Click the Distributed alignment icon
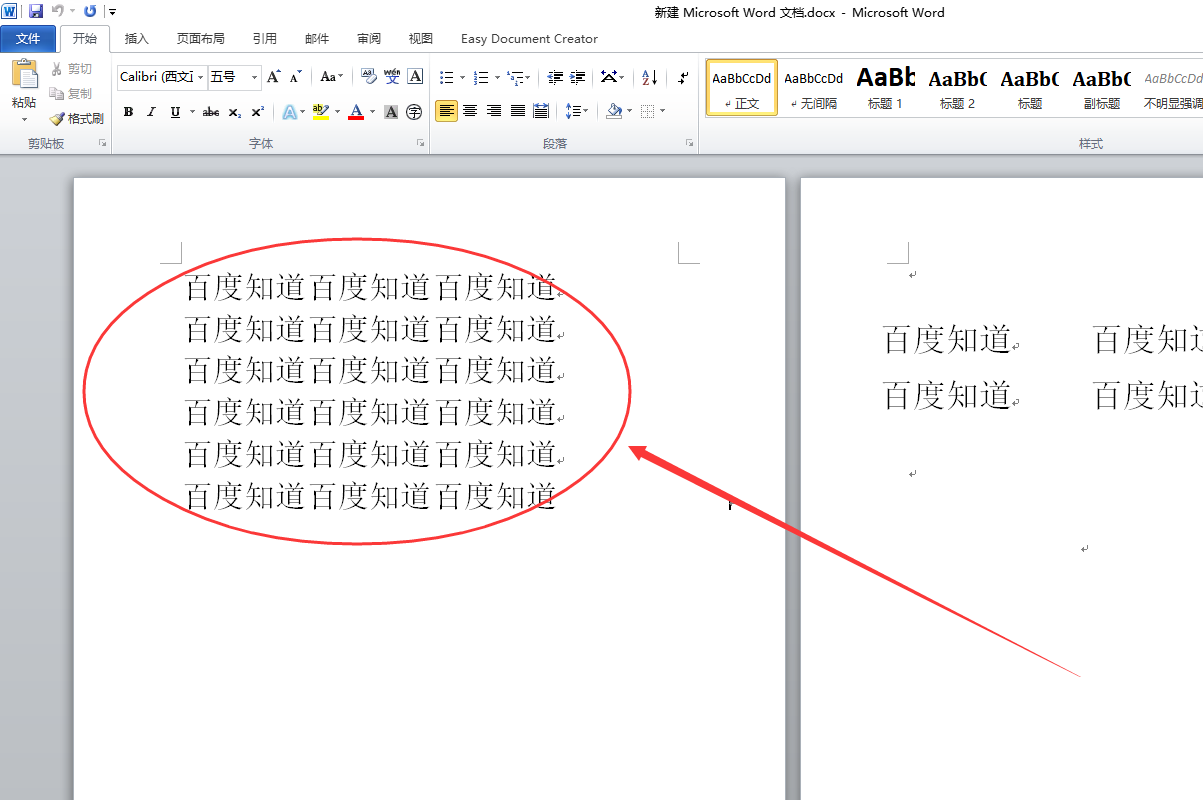This screenshot has width=1203, height=800. click(541, 111)
